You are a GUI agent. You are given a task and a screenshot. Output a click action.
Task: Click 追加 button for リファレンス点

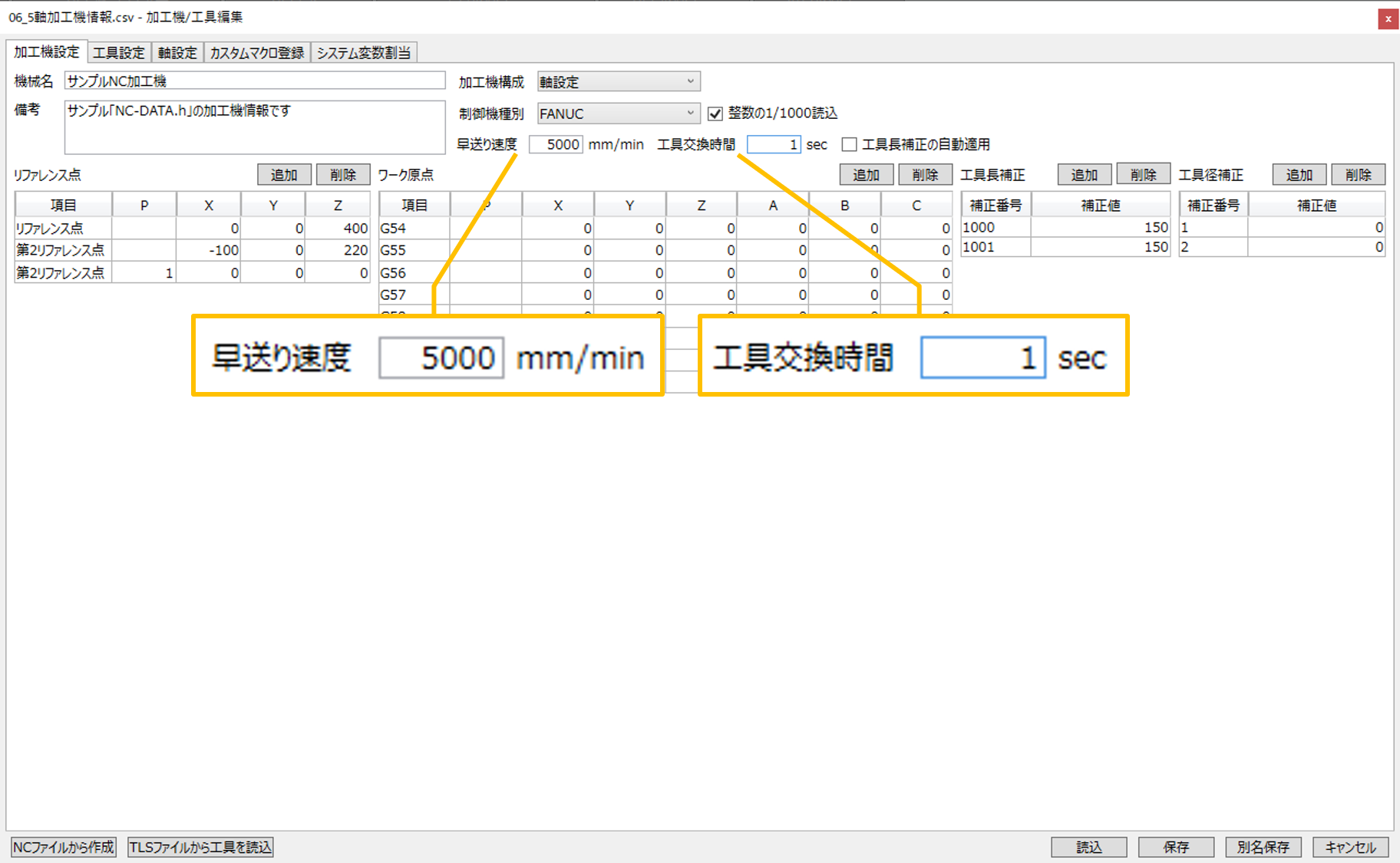[x=284, y=175]
